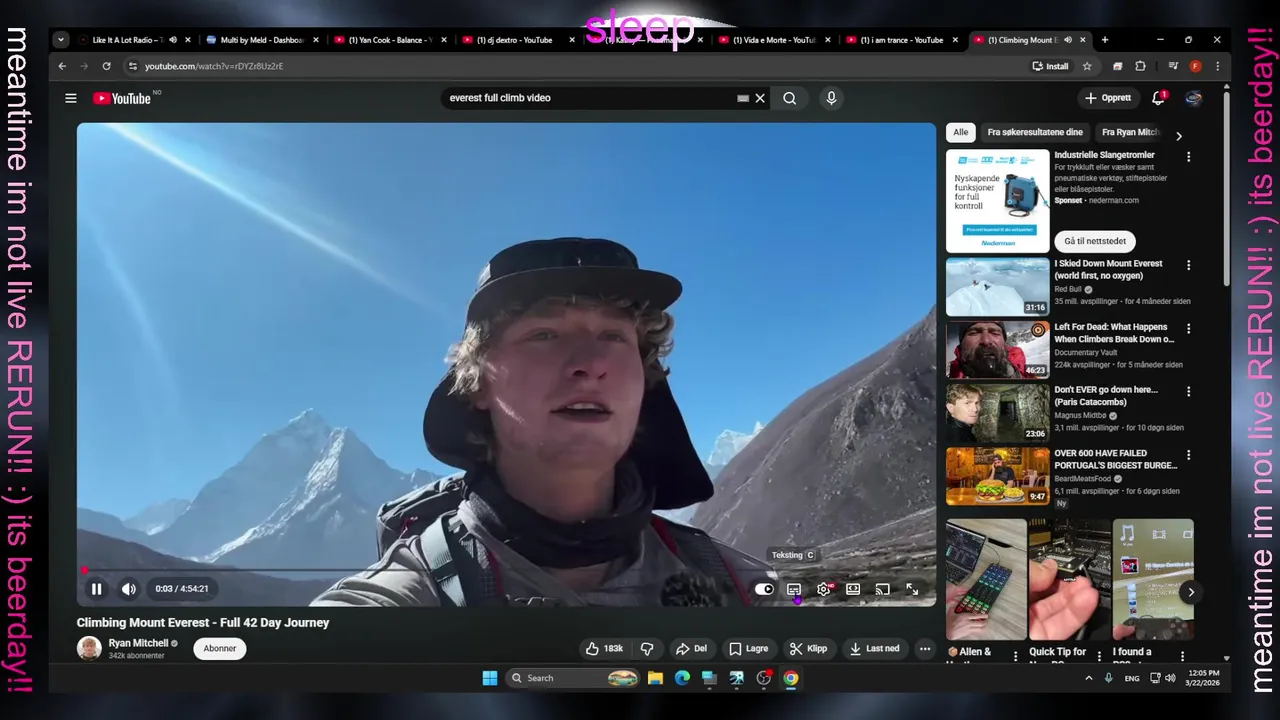Create a clip with Klipp button
Image resolution: width=1280 pixels, height=720 pixels.
click(808, 648)
